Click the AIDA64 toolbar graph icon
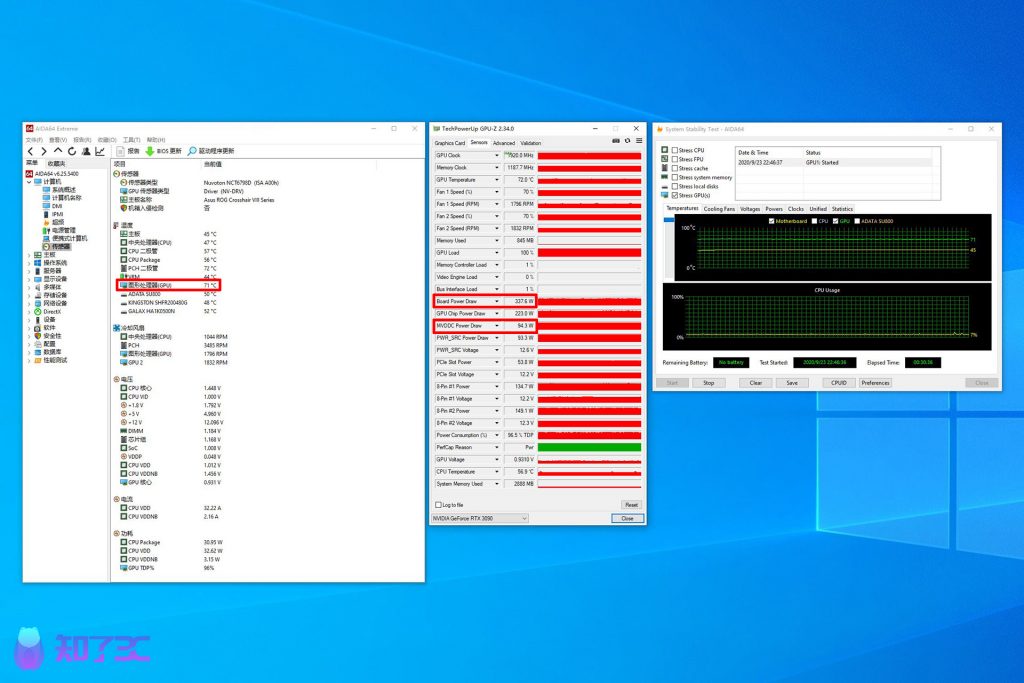1024x683 pixels. click(100, 151)
